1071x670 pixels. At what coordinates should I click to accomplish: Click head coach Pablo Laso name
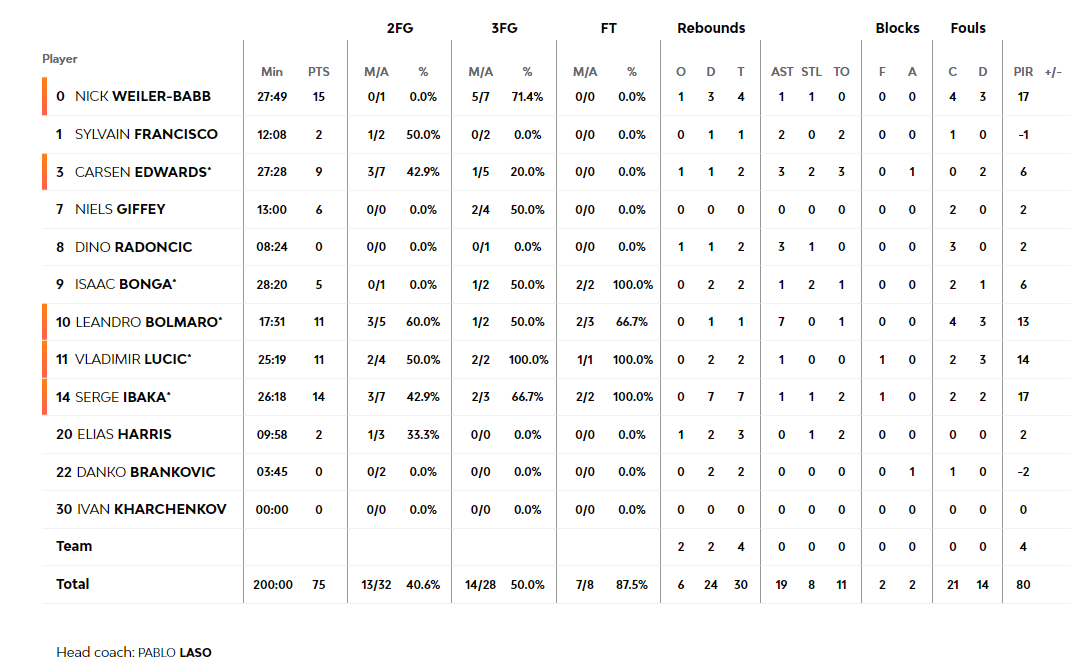click(x=175, y=653)
